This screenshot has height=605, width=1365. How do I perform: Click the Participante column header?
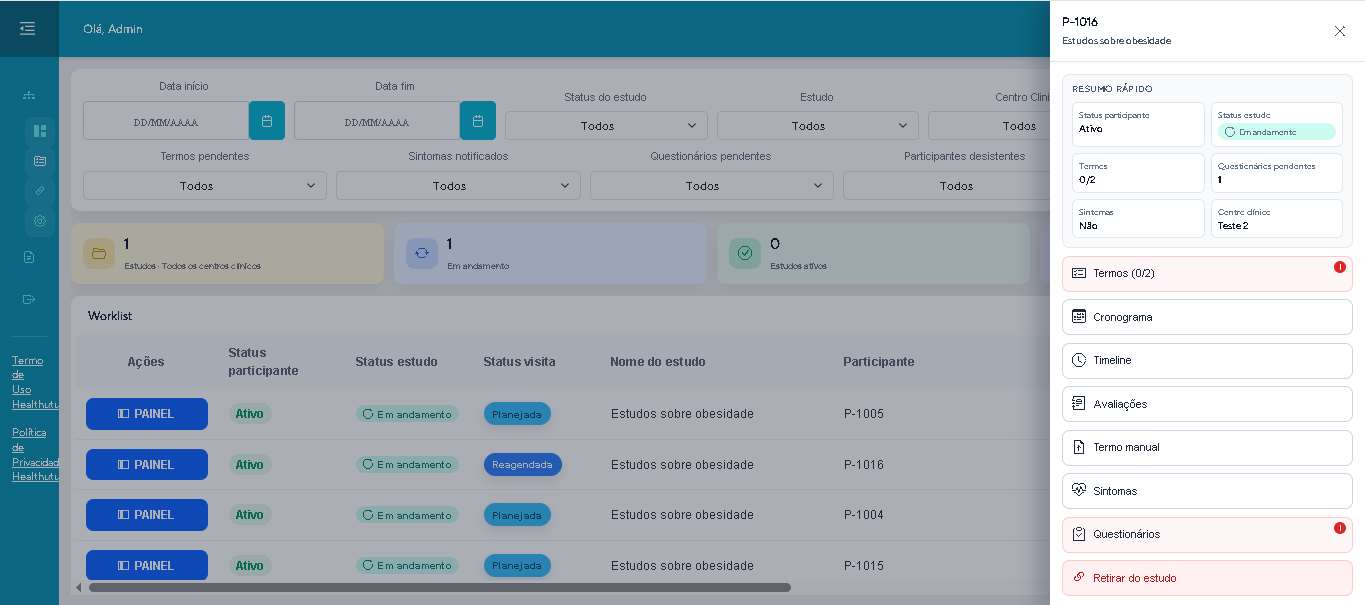(x=879, y=362)
